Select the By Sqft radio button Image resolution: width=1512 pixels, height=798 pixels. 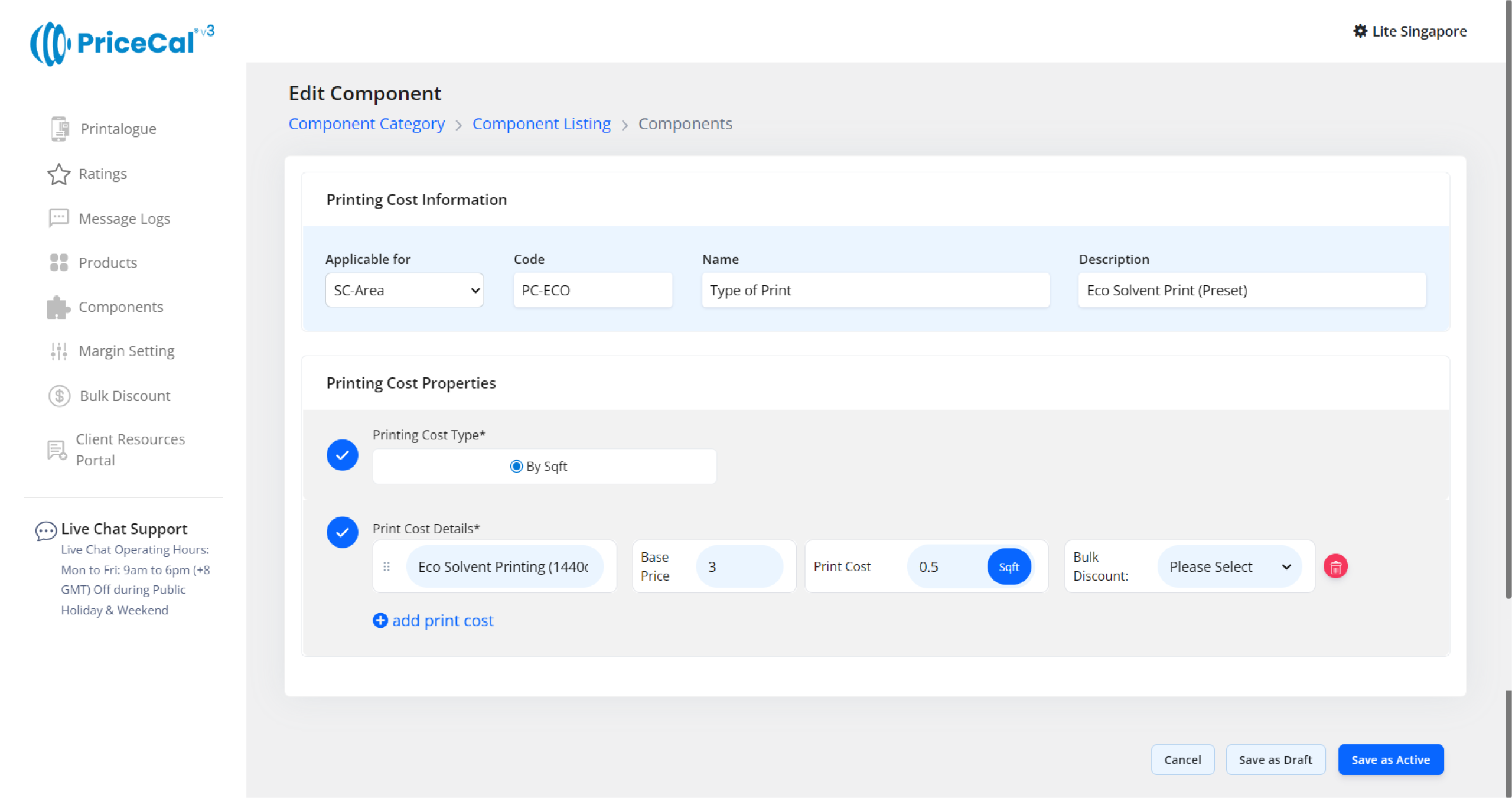(516, 467)
